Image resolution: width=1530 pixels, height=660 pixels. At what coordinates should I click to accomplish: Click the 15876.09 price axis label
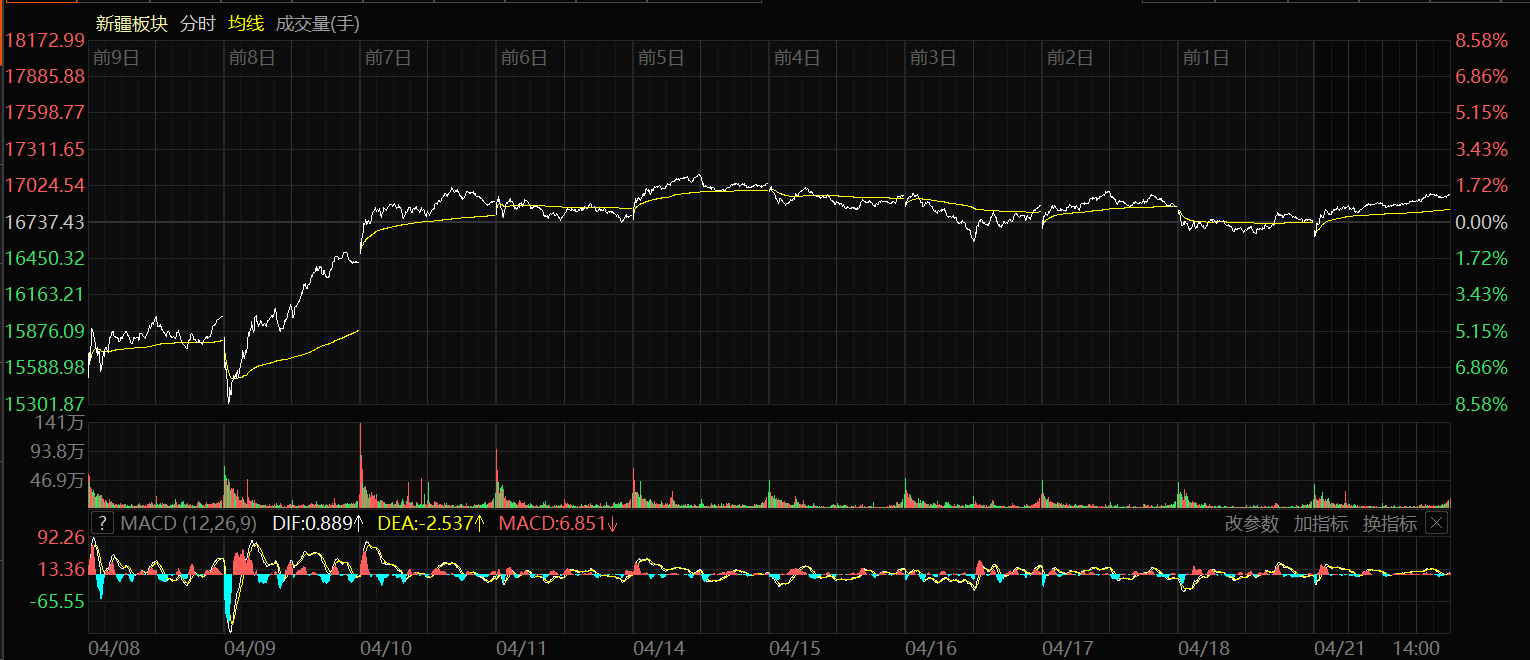click(x=44, y=331)
